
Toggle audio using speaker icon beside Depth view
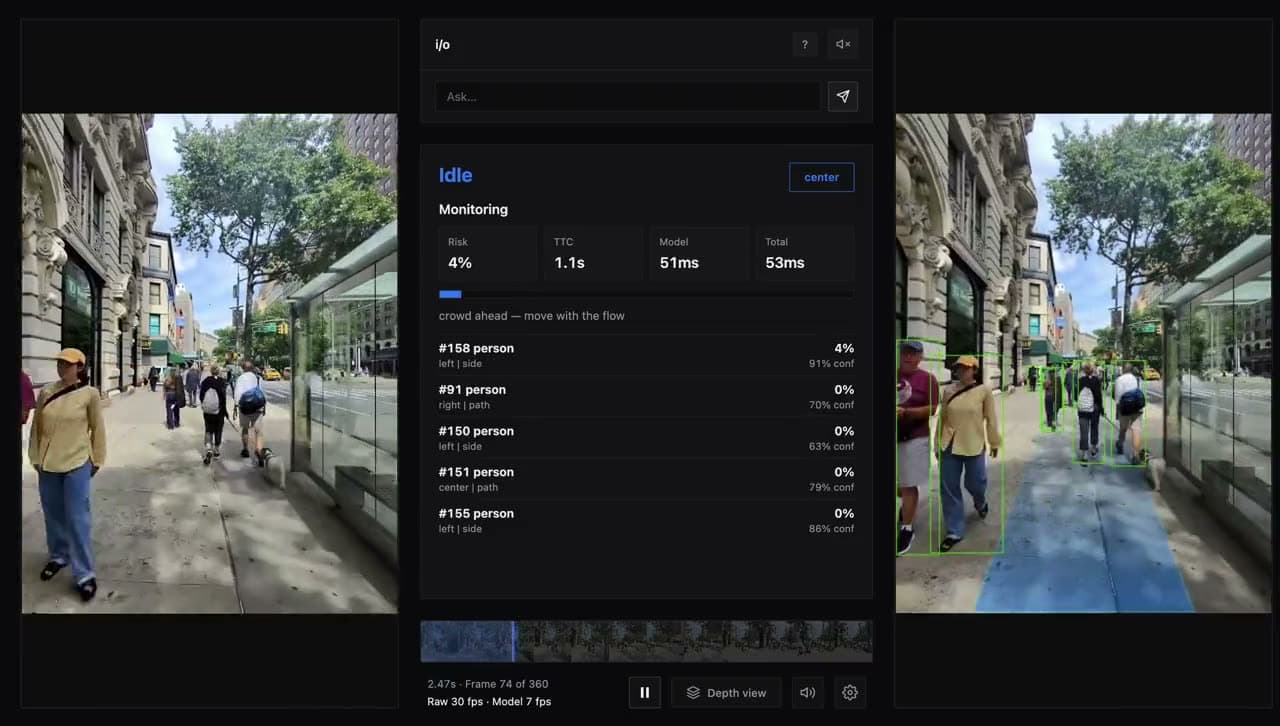tap(808, 692)
